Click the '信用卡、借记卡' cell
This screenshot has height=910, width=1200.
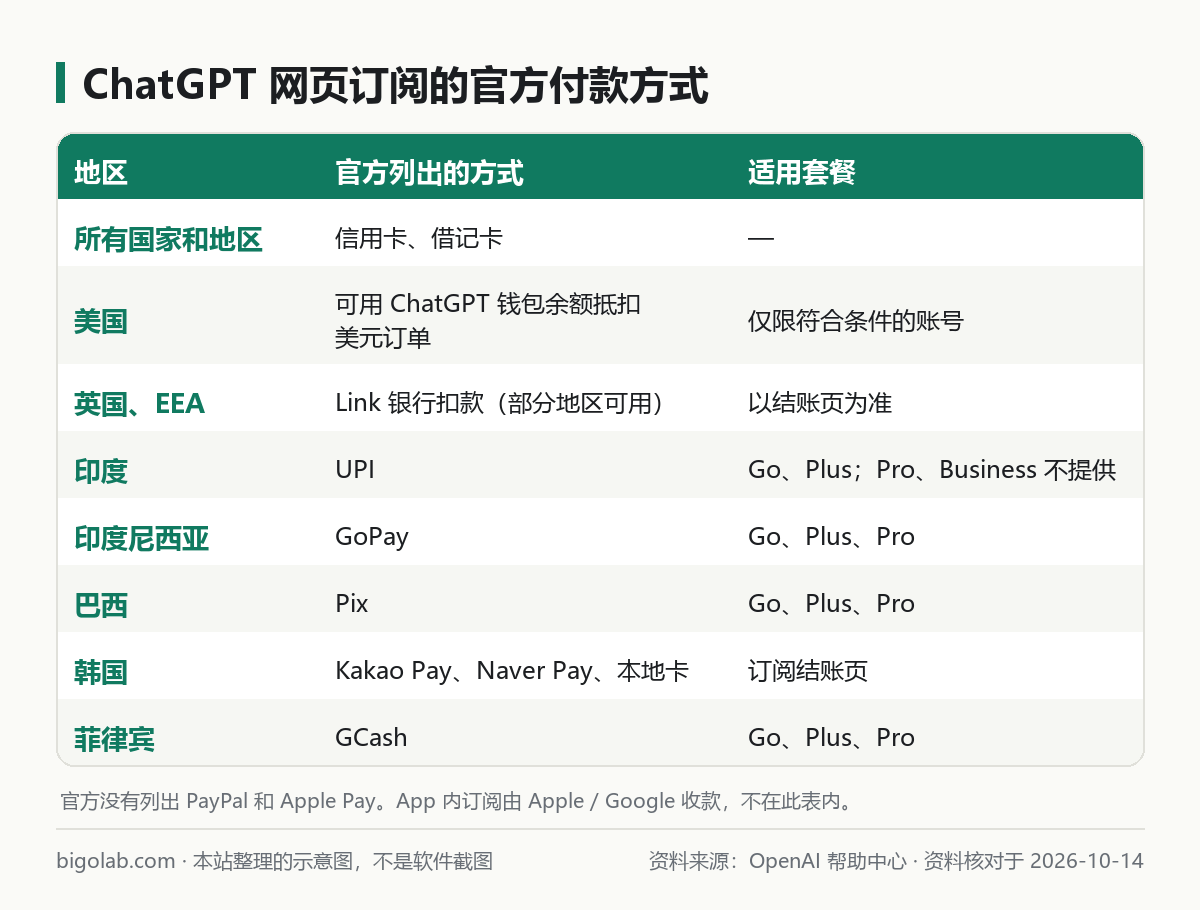point(419,239)
